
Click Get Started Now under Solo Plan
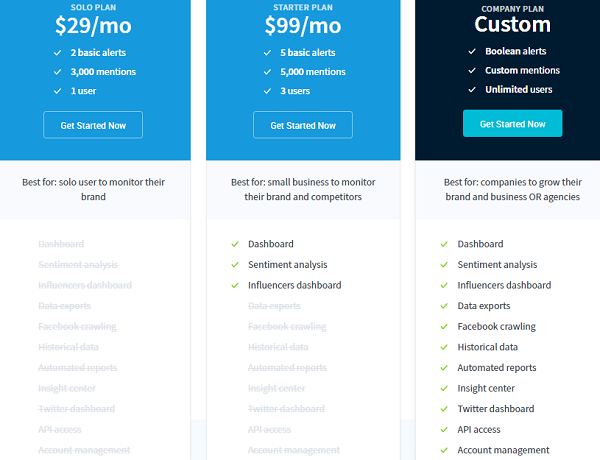pyautogui.click(x=93, y=124)
